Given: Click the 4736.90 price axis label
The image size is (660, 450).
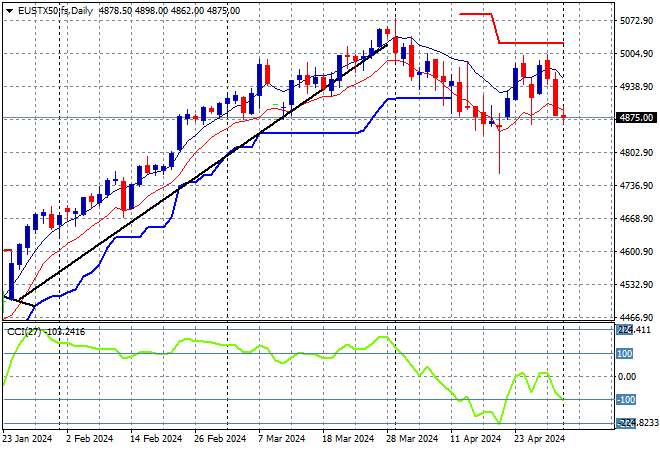Looking at the screenshot, I should 636,186.
